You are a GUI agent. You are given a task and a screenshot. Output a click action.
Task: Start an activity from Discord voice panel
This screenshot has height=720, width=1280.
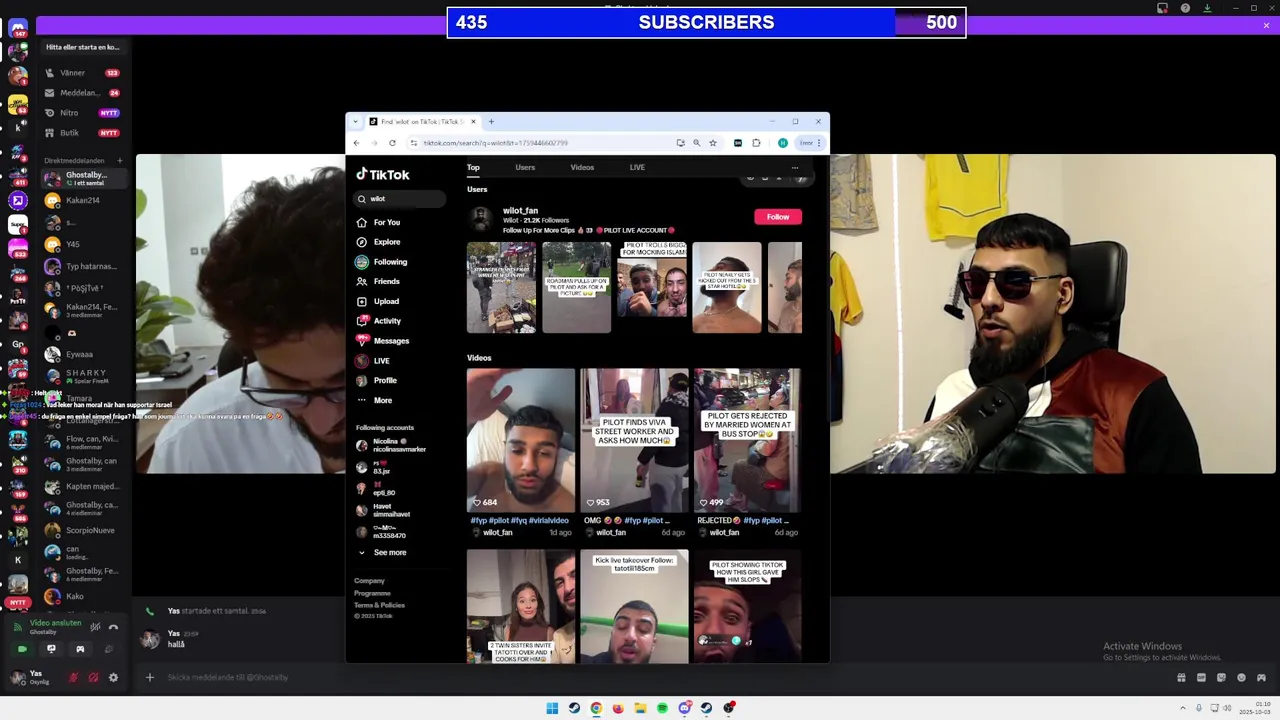click(80, 649)
